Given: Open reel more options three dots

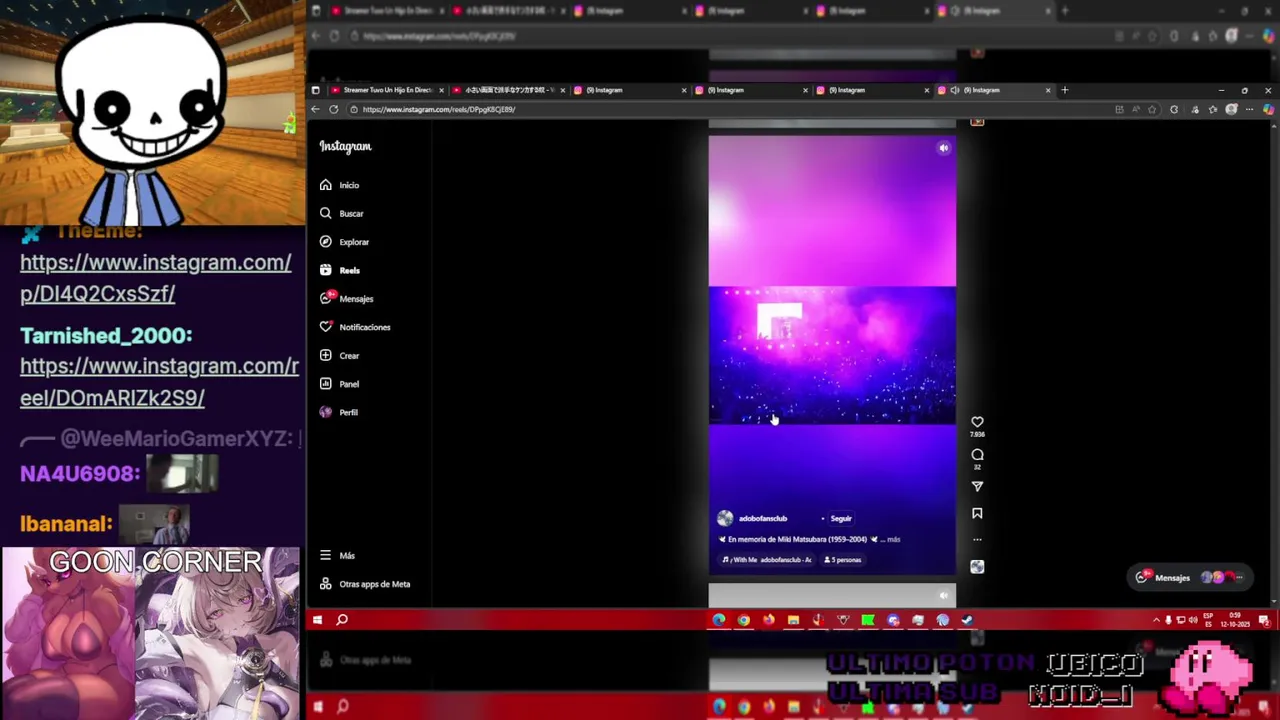Looking at the screenshot, I should pos(977,540).
